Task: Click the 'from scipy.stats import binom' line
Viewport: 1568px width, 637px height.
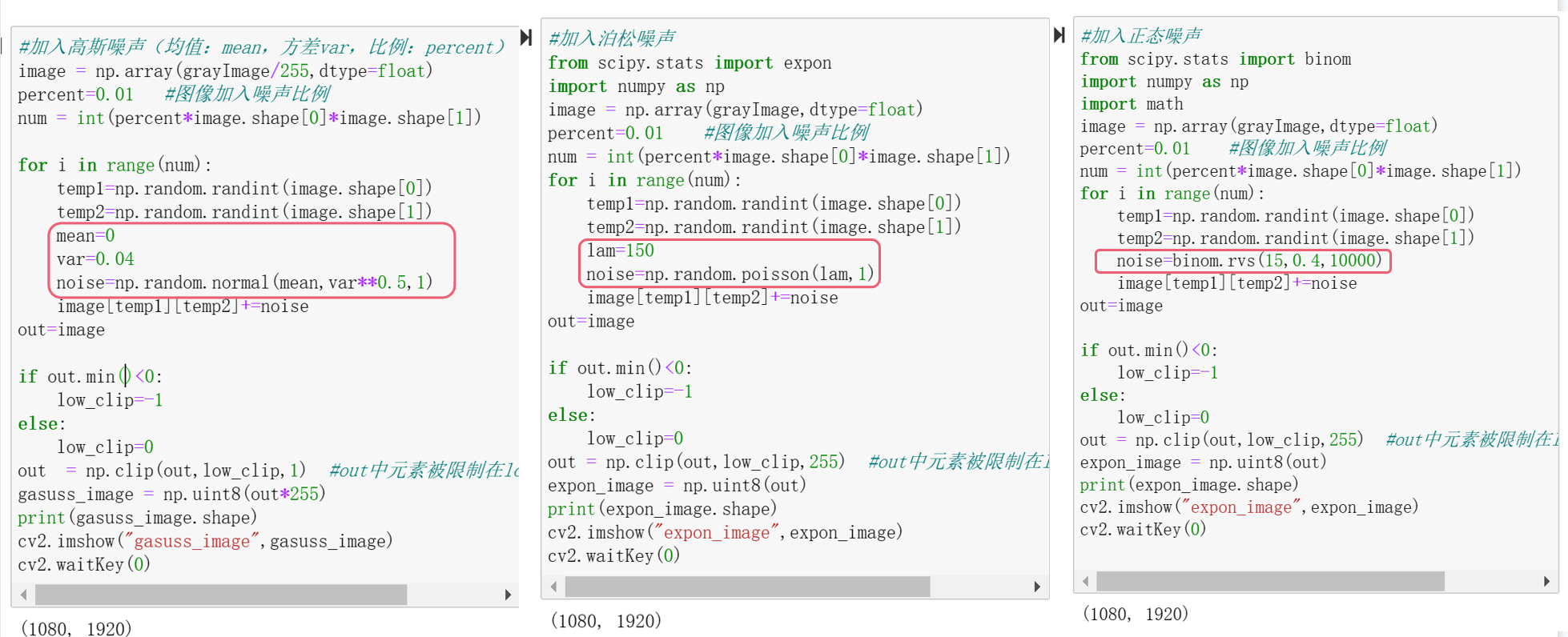Action: (x=1216, y=59)
